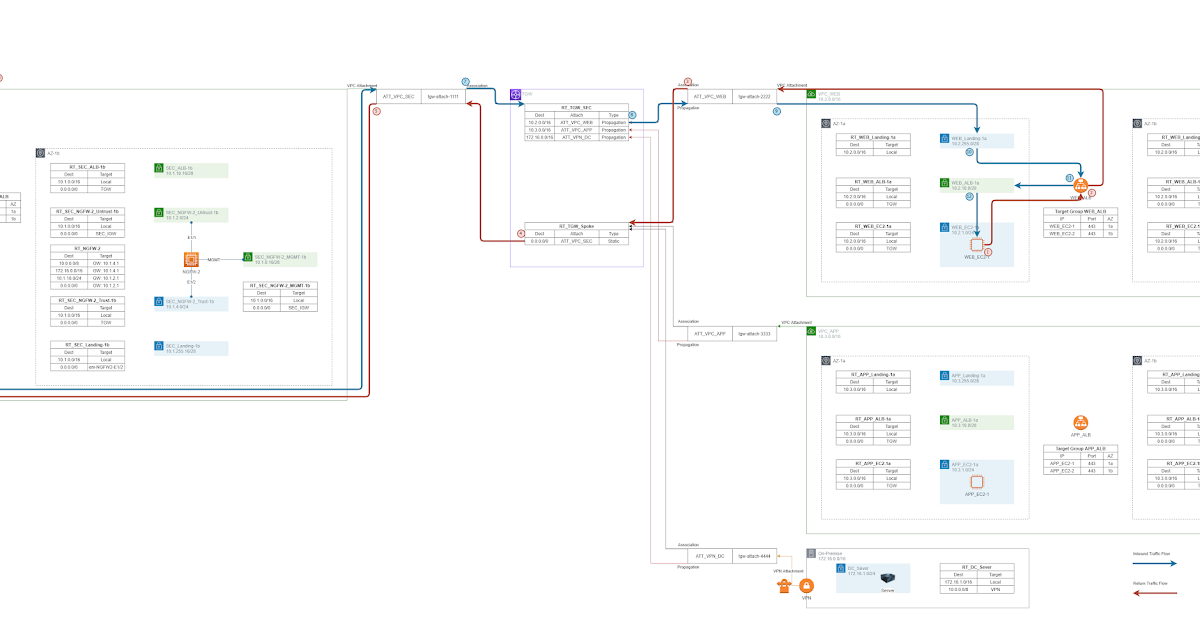Click the AZ-1a availability zone icon
Image resolution: width=1200 pixels, height=630 pixels.
click(824, 124)
